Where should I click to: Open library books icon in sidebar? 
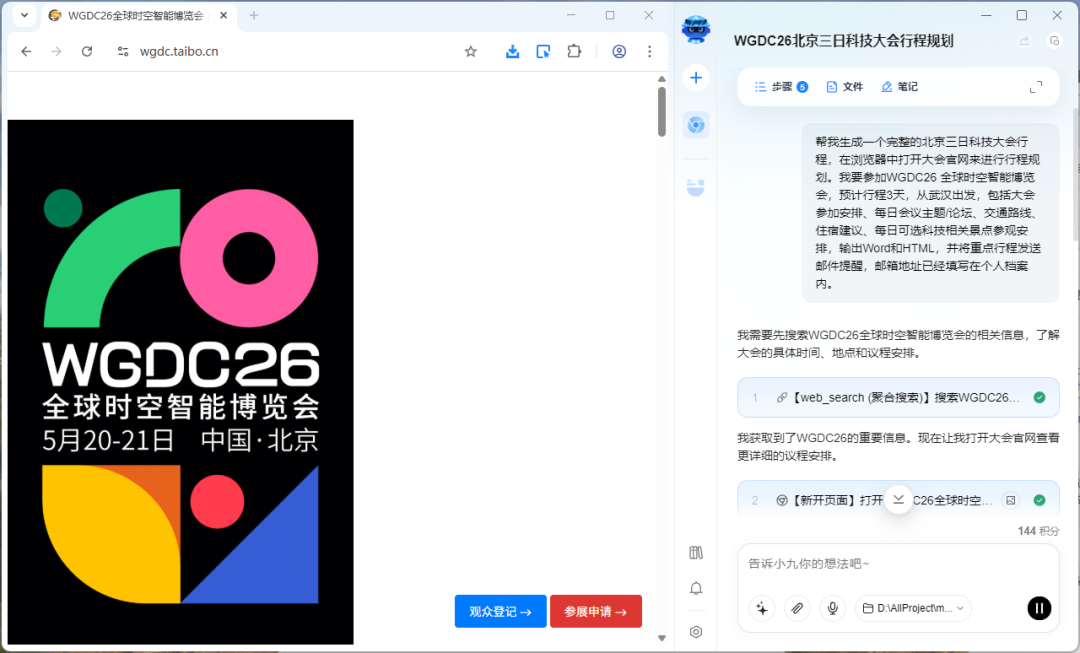pos(696,552)
